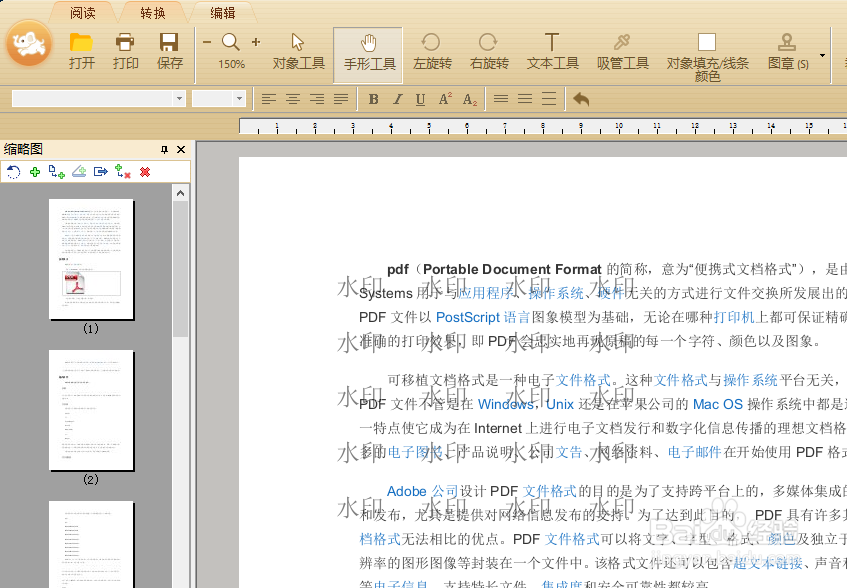Image resolution: width=847 pixels, height=588 pixels.
Task: Click the PostScript 语言 link
Action: tap(483, 317)
